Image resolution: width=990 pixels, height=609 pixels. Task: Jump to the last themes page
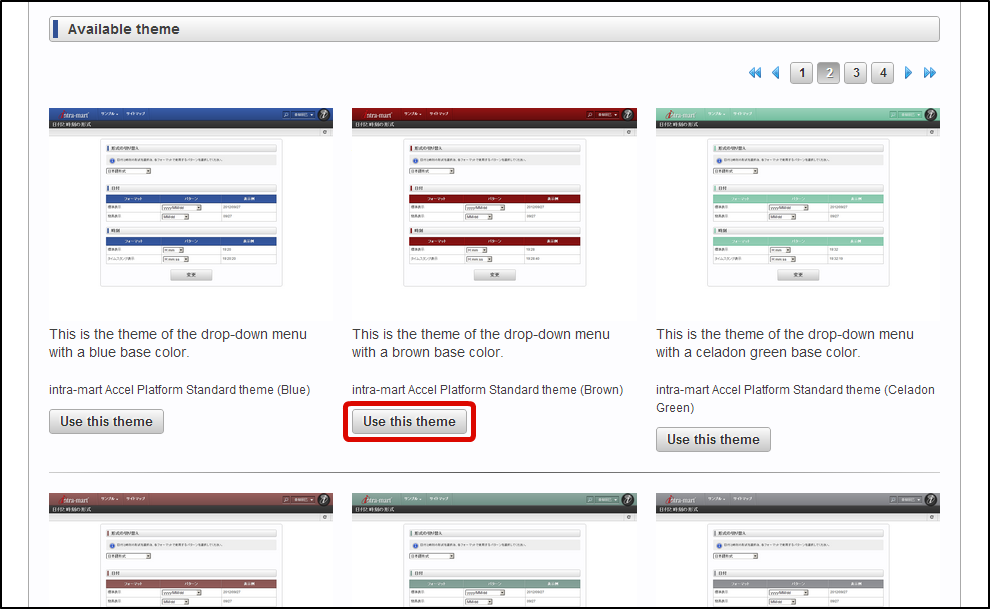click(929, 73)
